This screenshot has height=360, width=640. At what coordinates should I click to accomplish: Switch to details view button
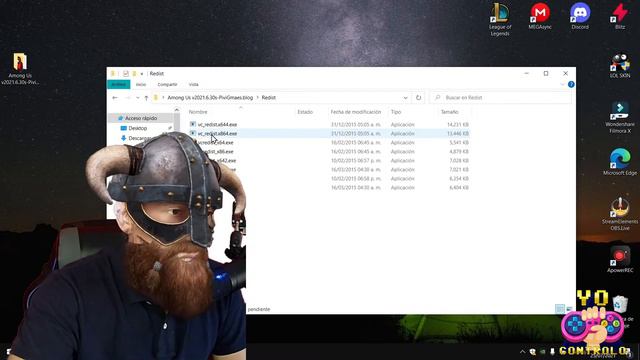coord(560,309)
